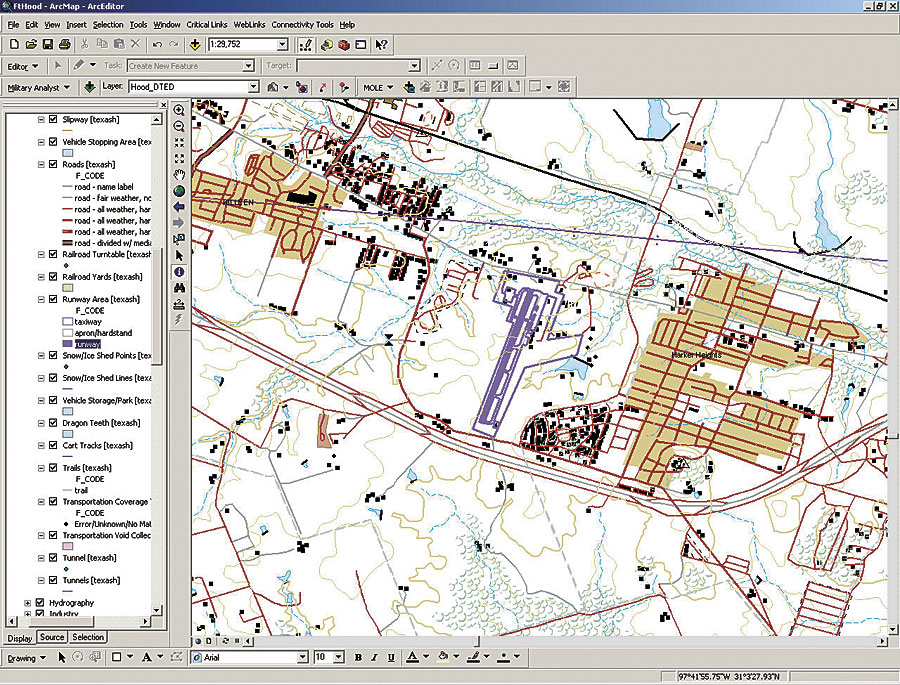Disable the Railroad Yards layer checkbox
Screen dimensions: 900x685
coord(53,277)
